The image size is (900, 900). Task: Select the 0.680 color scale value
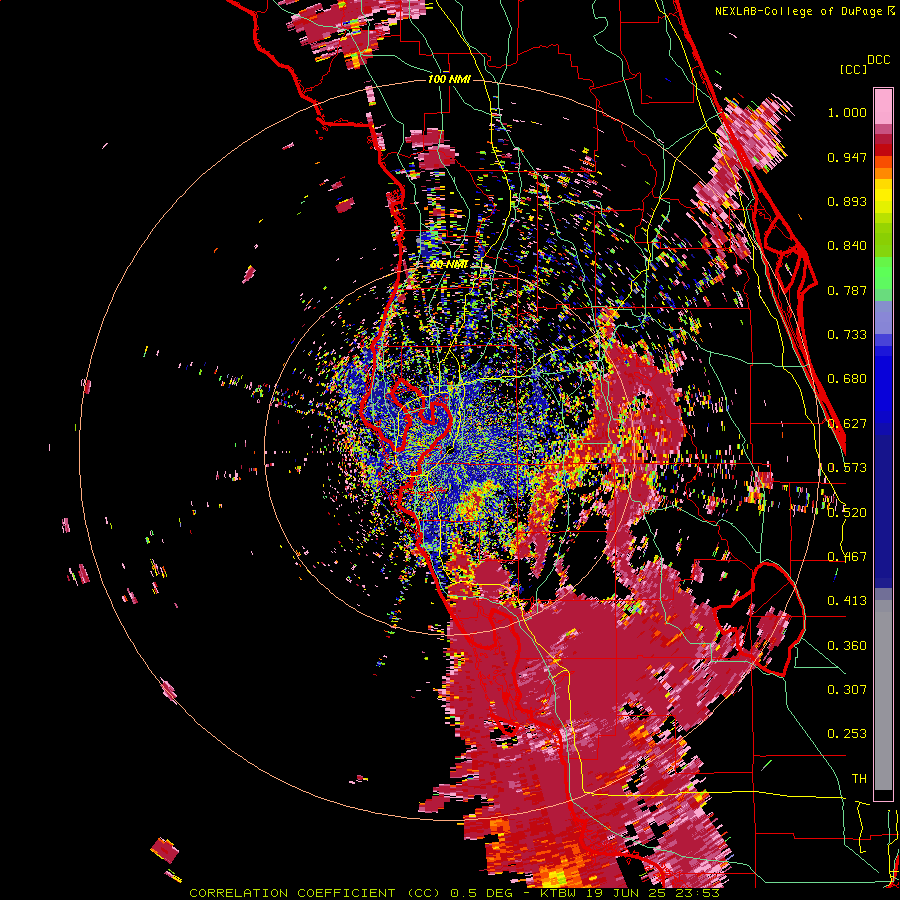click(847, 379)
